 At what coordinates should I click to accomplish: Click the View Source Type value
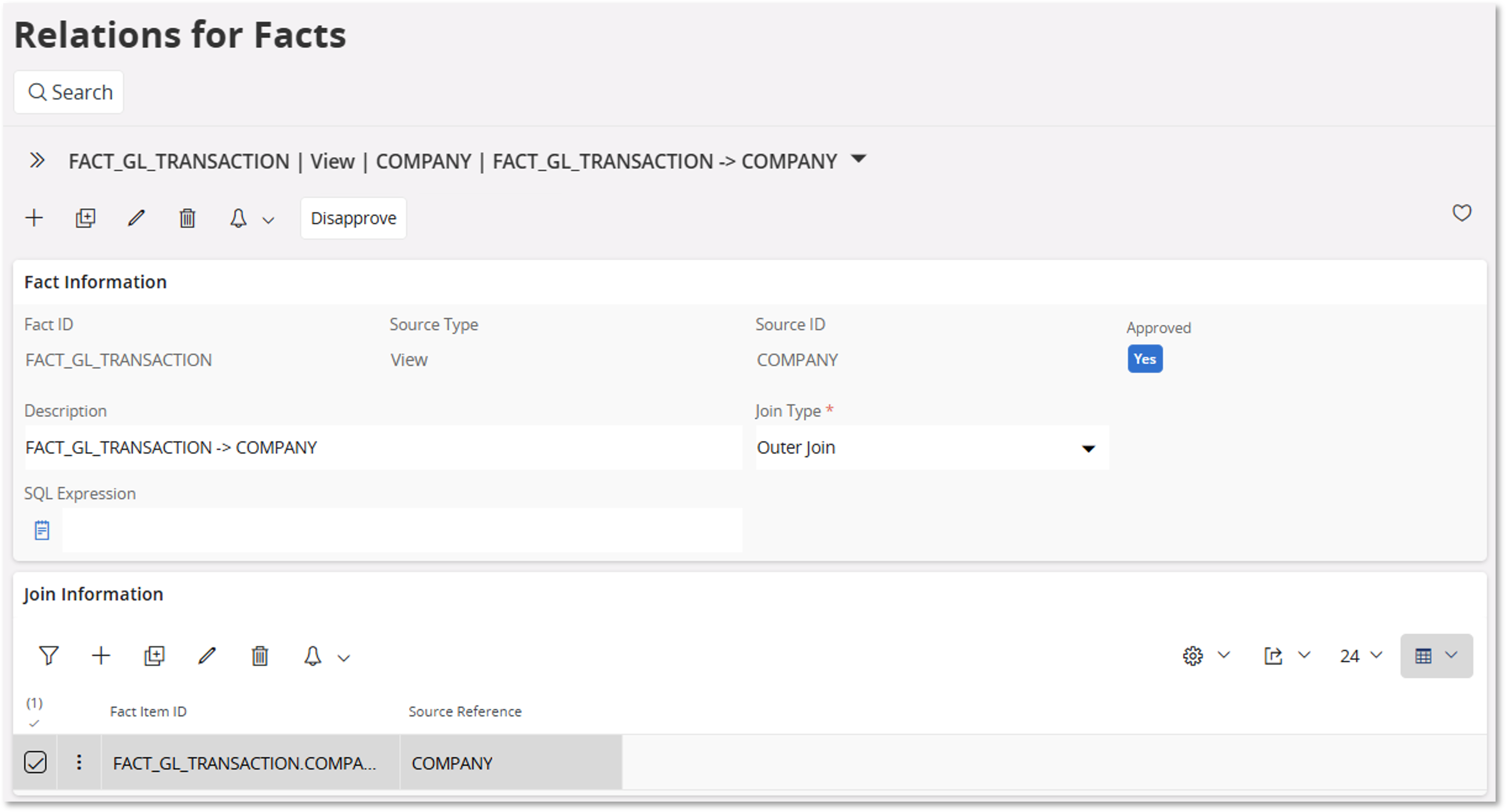[x=409, y=360]
